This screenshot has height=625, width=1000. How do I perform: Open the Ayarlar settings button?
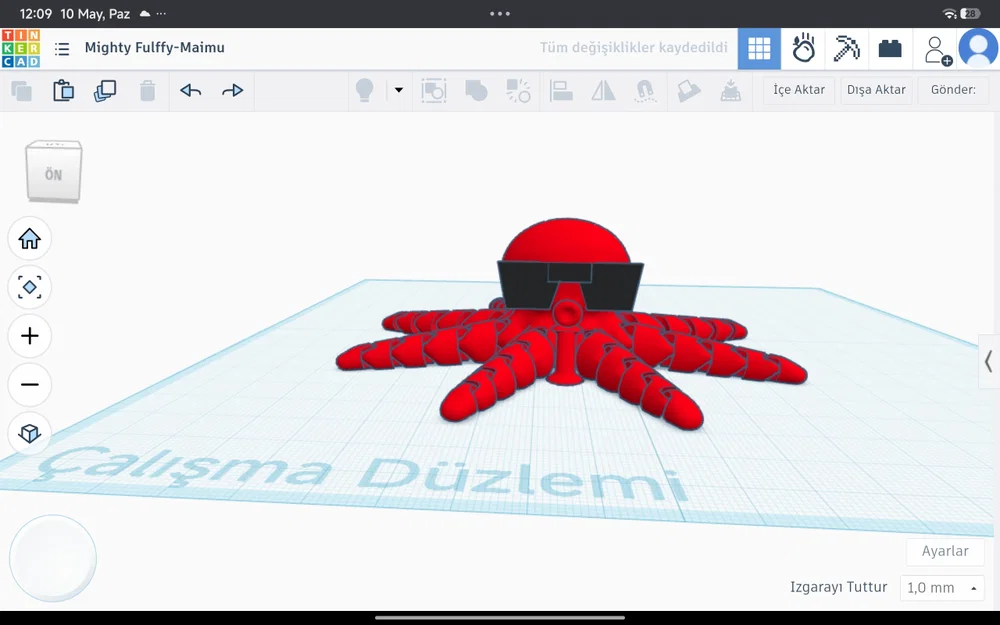[x=945, y=551]
